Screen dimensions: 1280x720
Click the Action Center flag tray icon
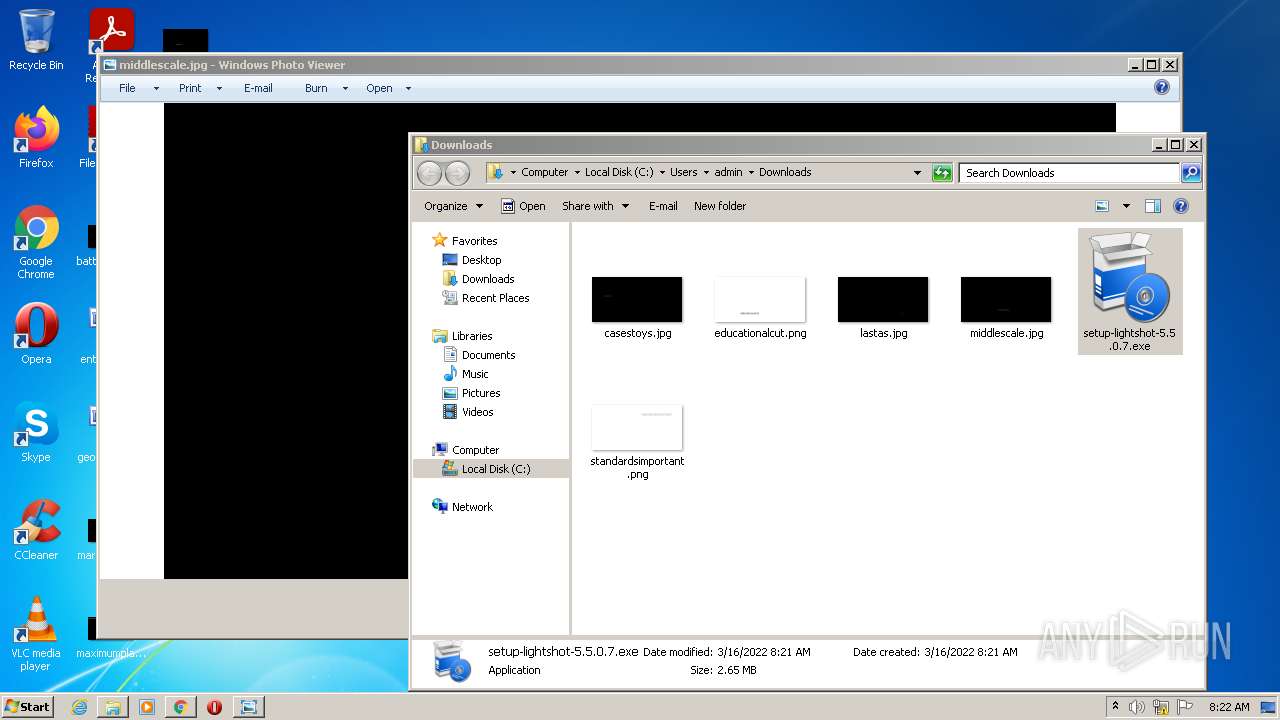coord(1183,707)
